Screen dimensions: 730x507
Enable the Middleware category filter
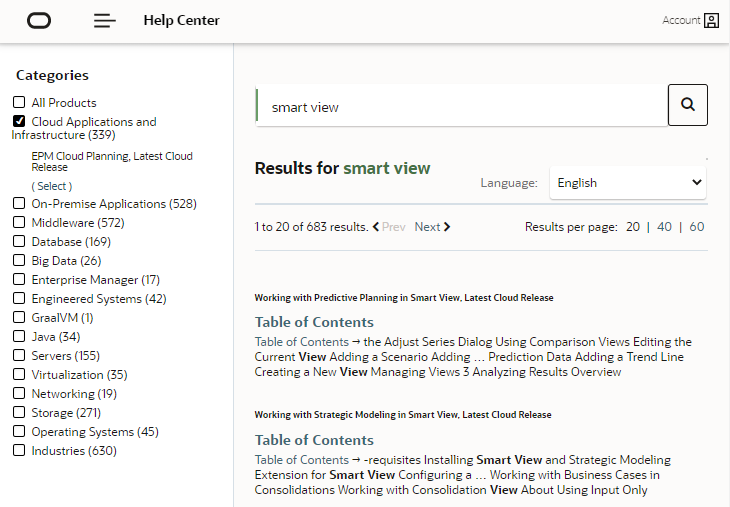(x=19, y=223)
